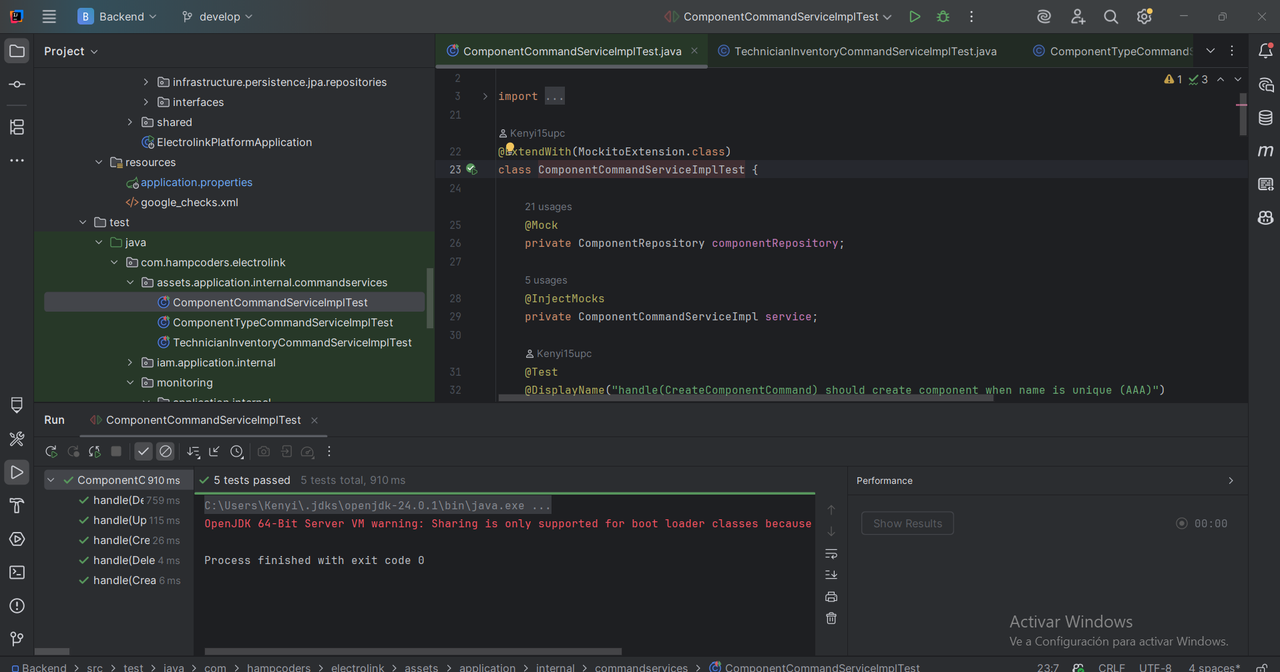Open the Terminal tool window
Viewport: 1280px width, 672px height.
tap(17, 573)
